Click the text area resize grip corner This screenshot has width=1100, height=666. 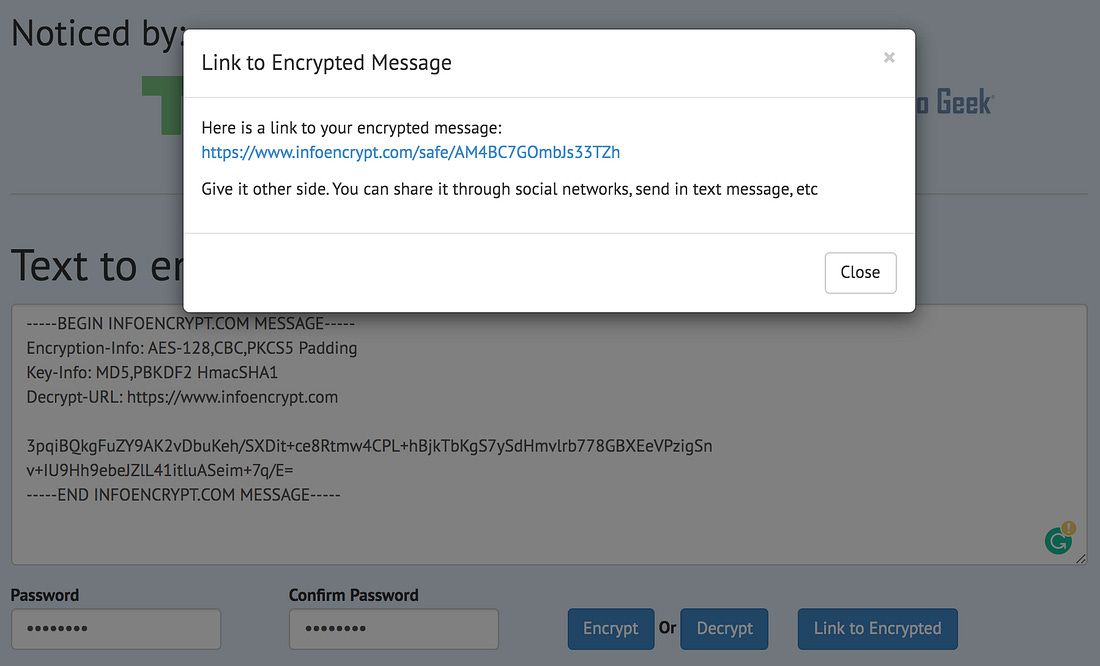point(1080,559)
